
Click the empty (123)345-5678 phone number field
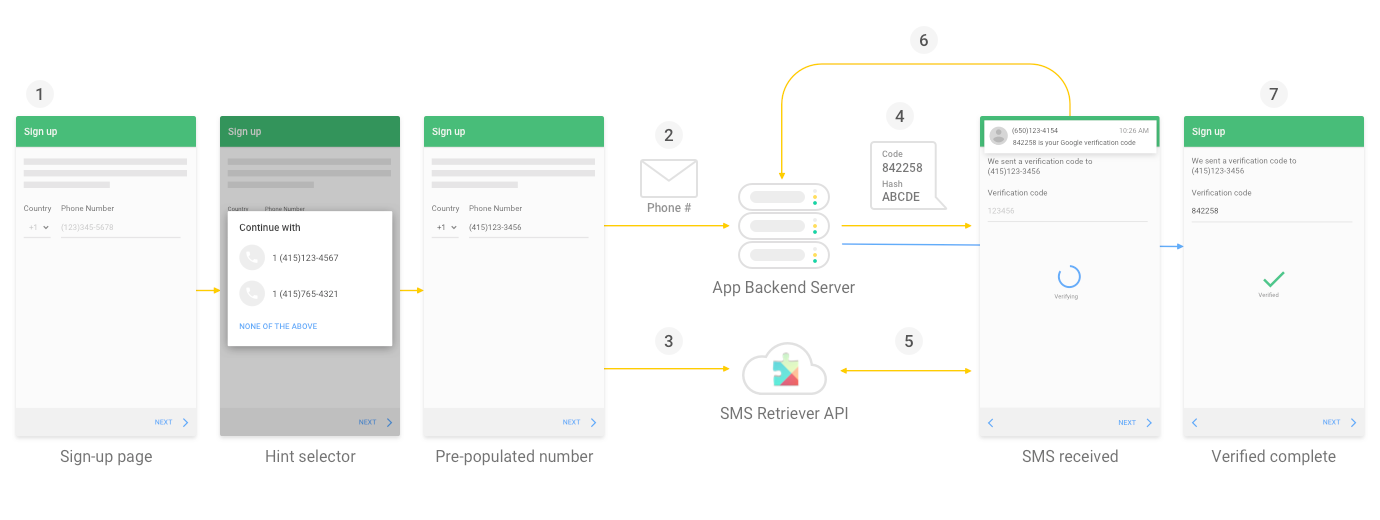[x=121, y=228]
